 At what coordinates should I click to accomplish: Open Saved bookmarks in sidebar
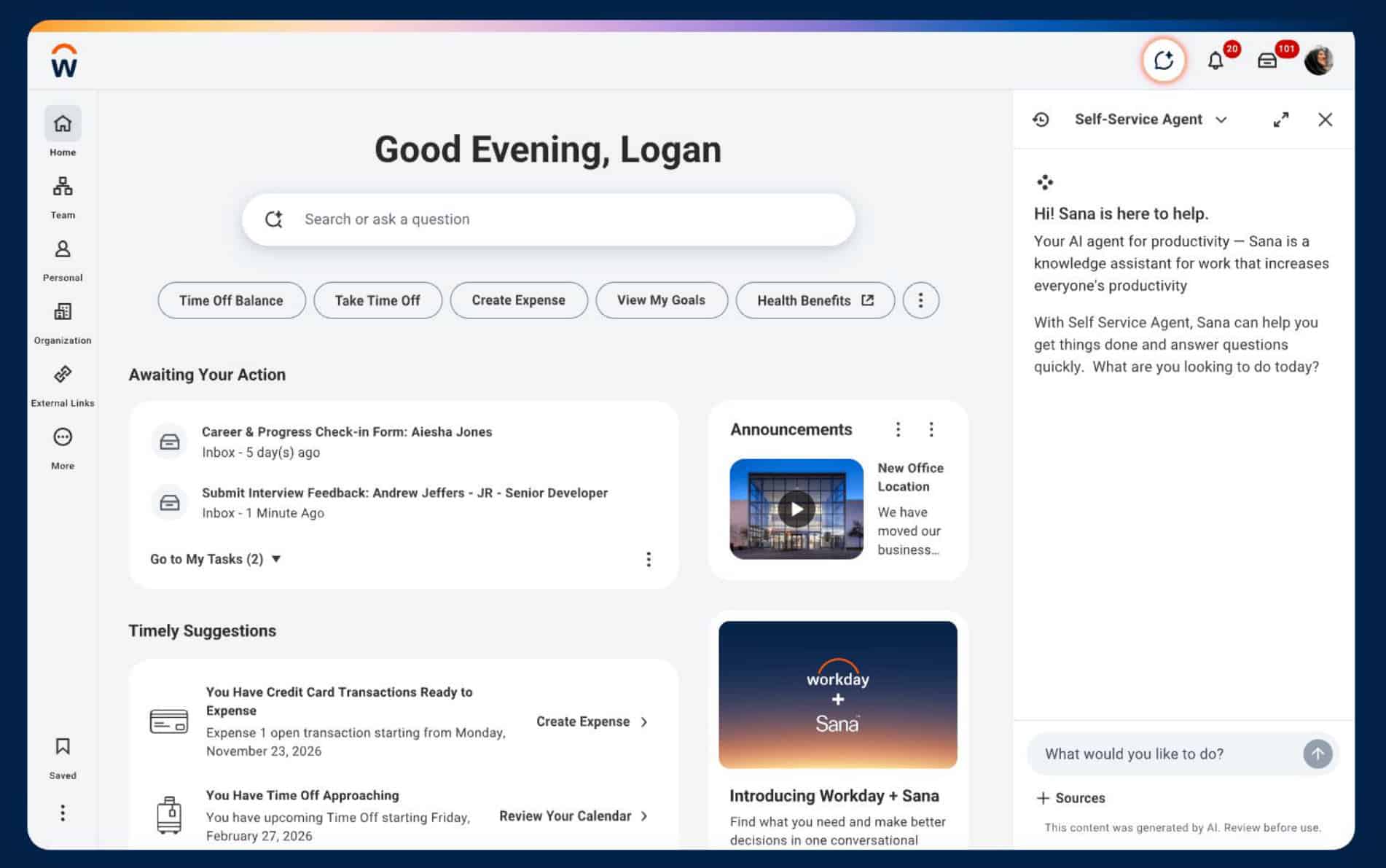[63, 756]
